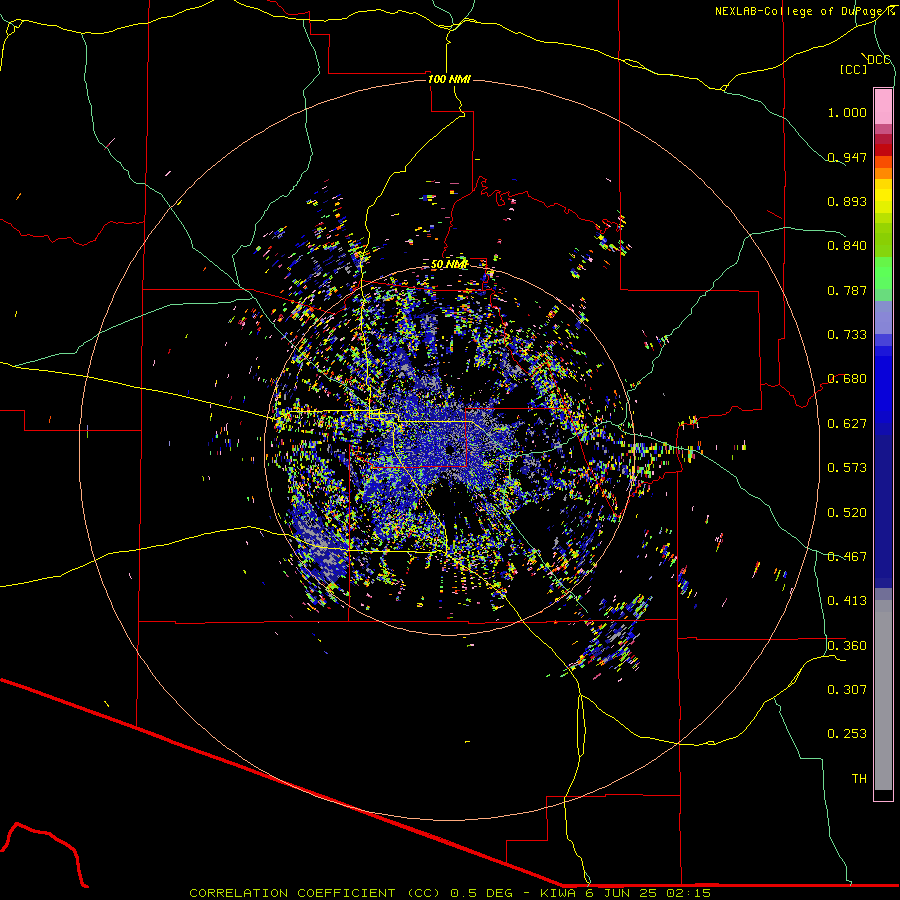
Task: Click the 0.733 scale value
Action: pyautogui.click(x=847, y=335)
